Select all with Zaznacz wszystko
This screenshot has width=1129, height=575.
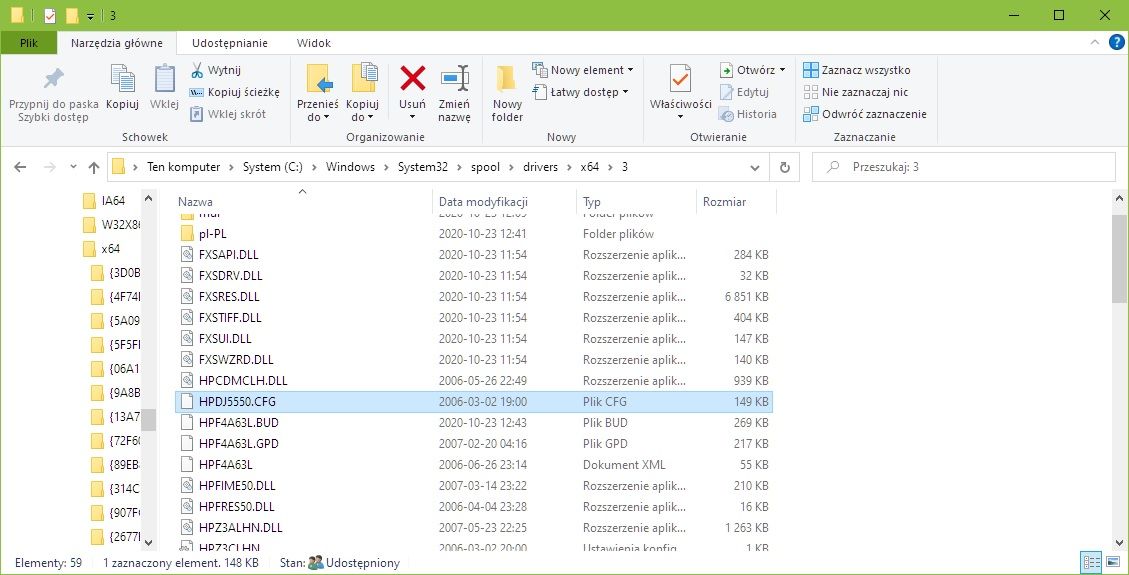point(857,70)
